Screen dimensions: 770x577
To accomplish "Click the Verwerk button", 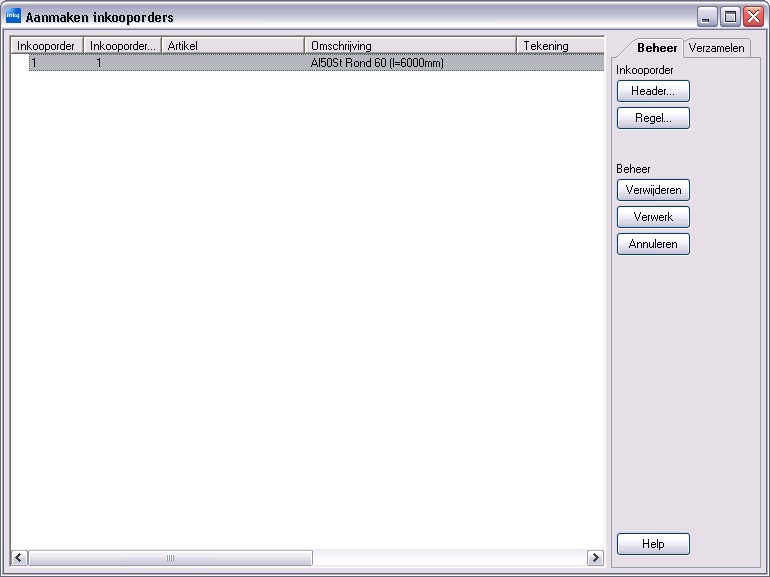I will (653, 217).
